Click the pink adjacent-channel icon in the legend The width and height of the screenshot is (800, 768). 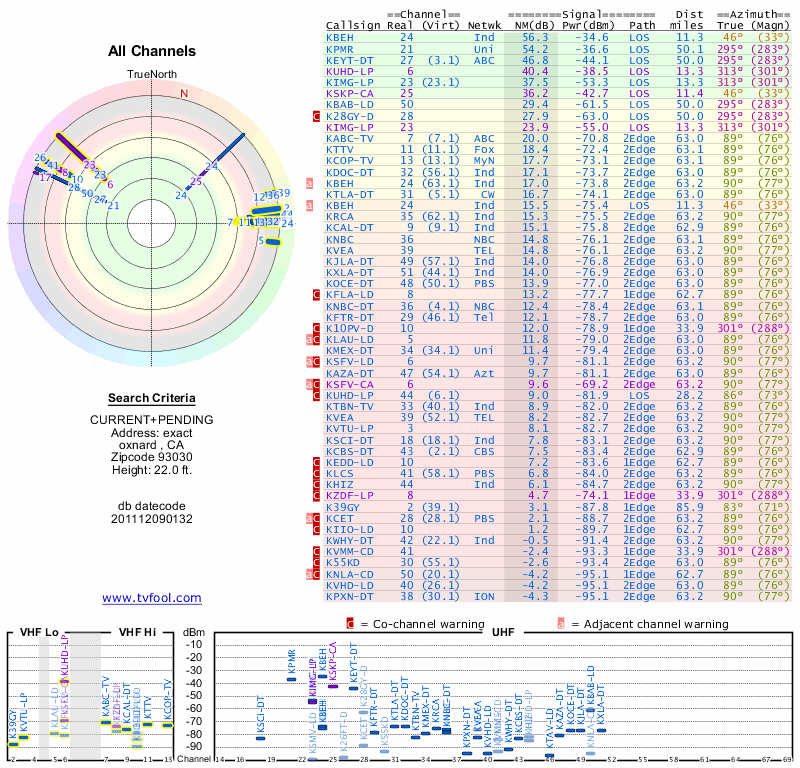point(561,624)
